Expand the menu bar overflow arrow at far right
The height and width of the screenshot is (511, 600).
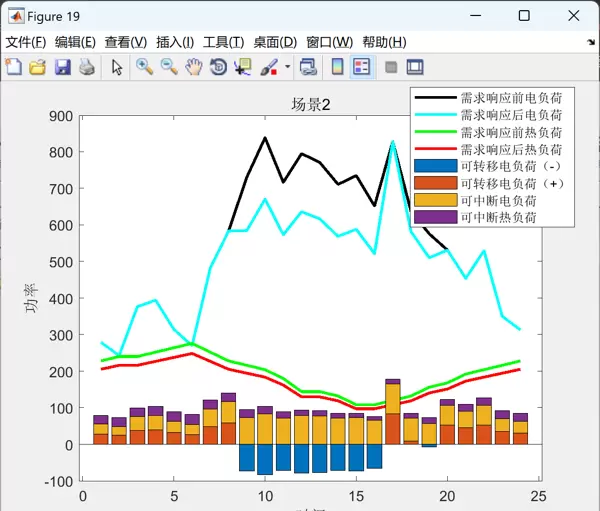[590, 43]
